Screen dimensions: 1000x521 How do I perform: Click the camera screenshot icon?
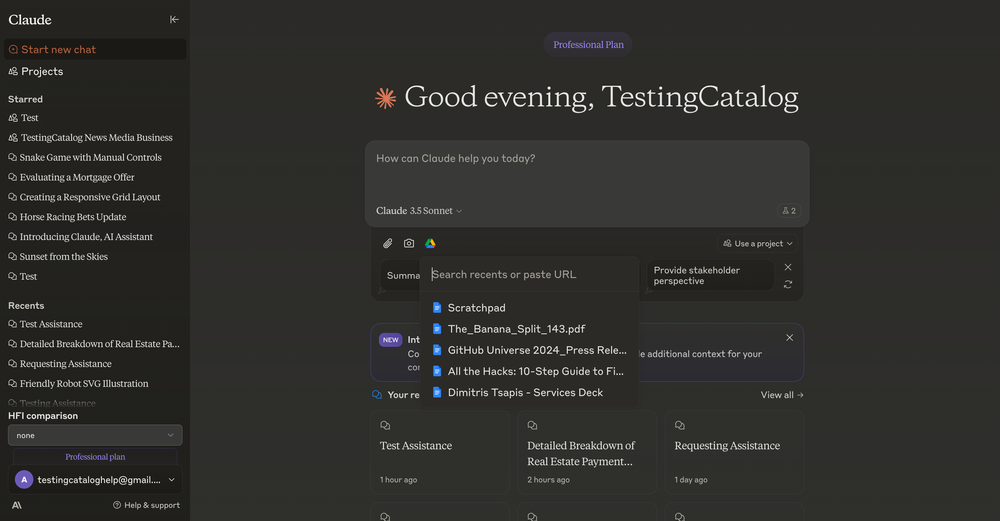409,243
